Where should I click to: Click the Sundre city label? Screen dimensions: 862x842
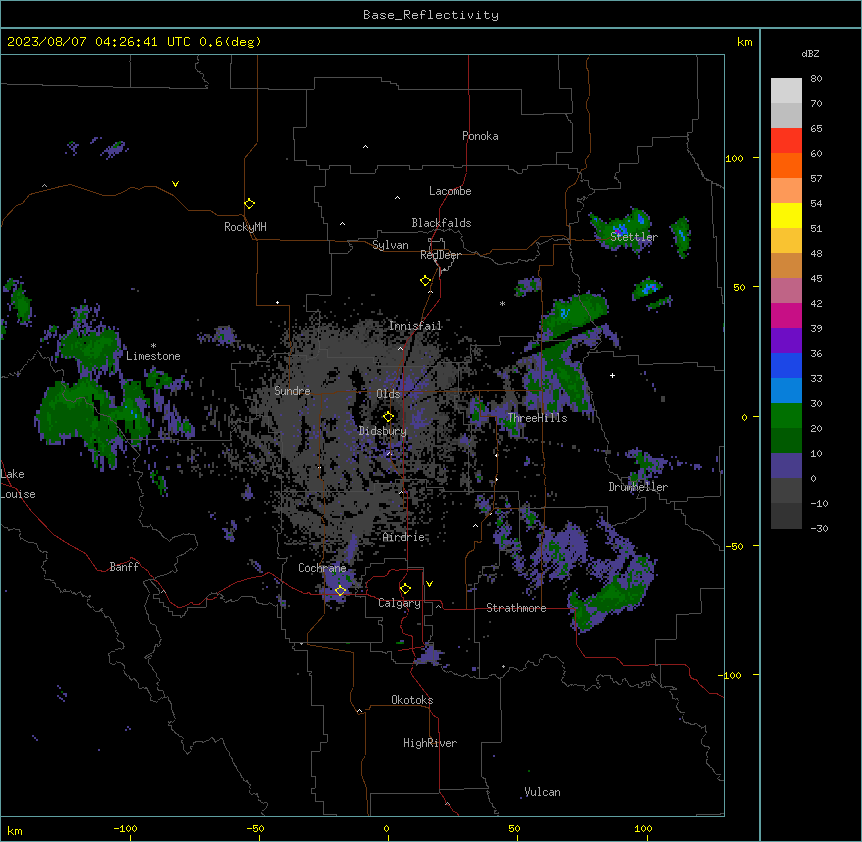(292, 391)
